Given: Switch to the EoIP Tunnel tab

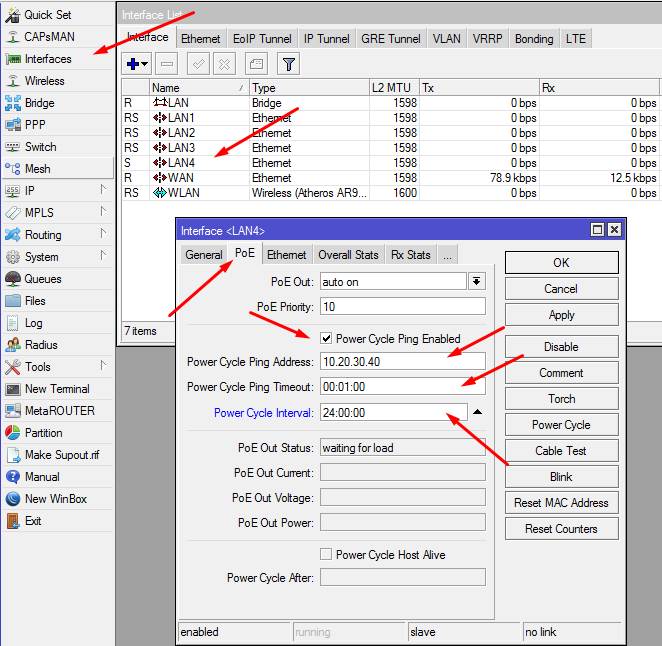Looking at the screenshot, I should pos(262,39).
